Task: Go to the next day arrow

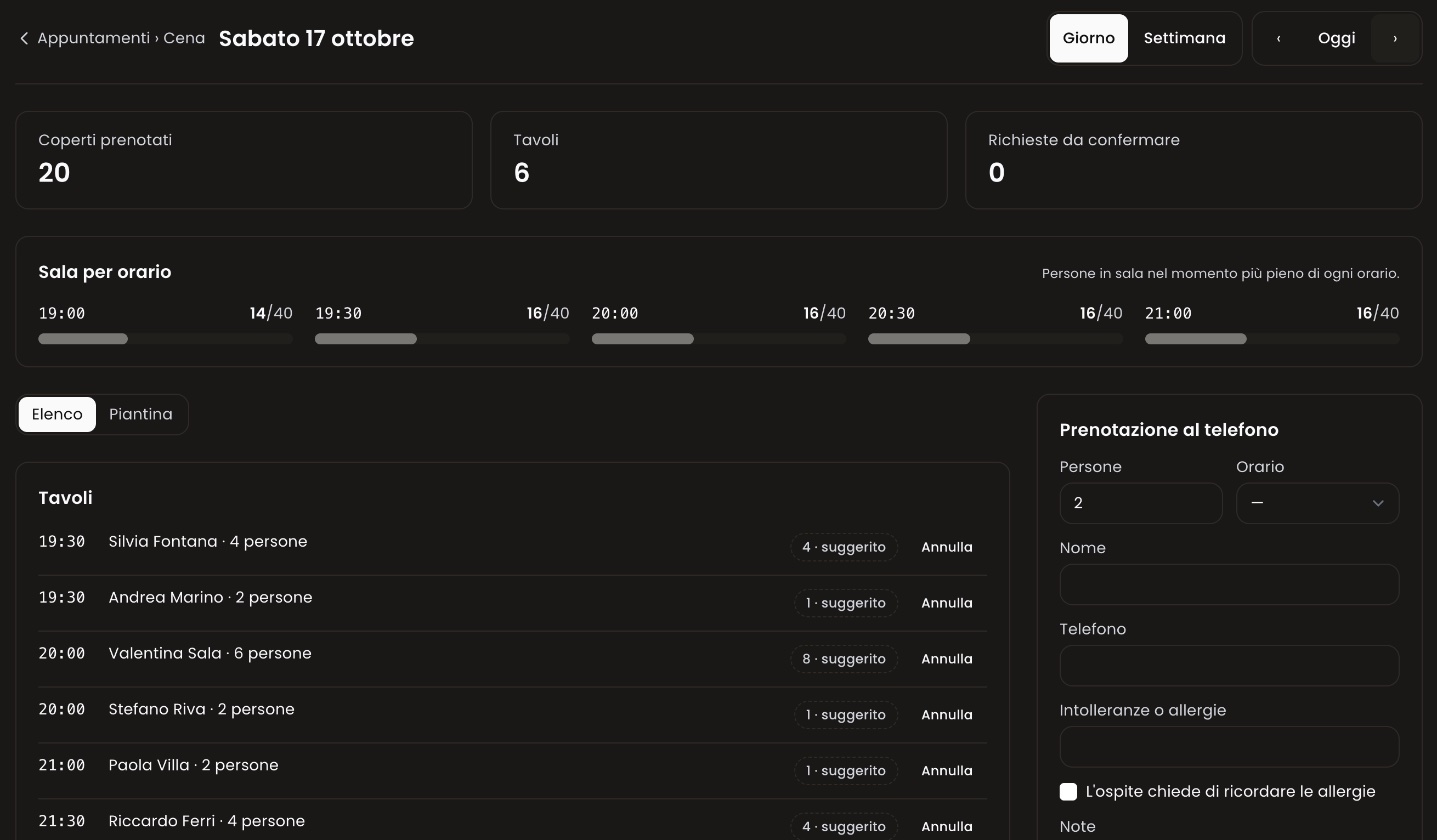Action: pyautogui.click(x=1395, y=38)
